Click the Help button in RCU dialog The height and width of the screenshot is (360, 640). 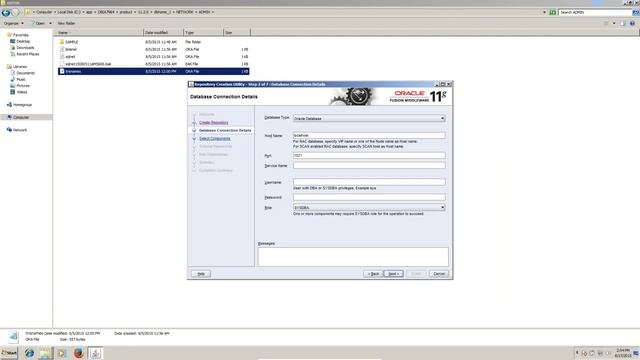pos(201,273)
